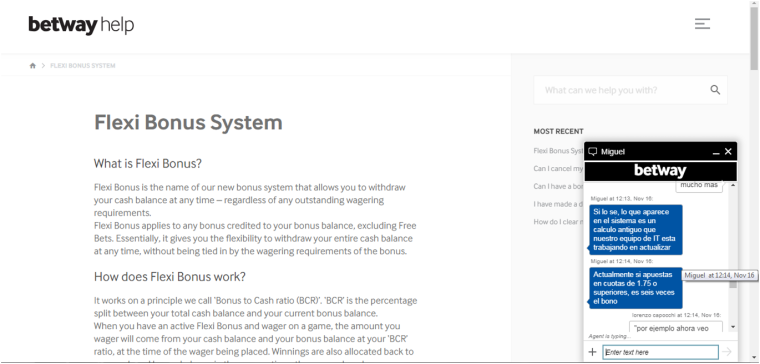Click 'What is Flexi Bonus?' heading
This screenshot has width=760, height=364.
(x=148, y=164)
